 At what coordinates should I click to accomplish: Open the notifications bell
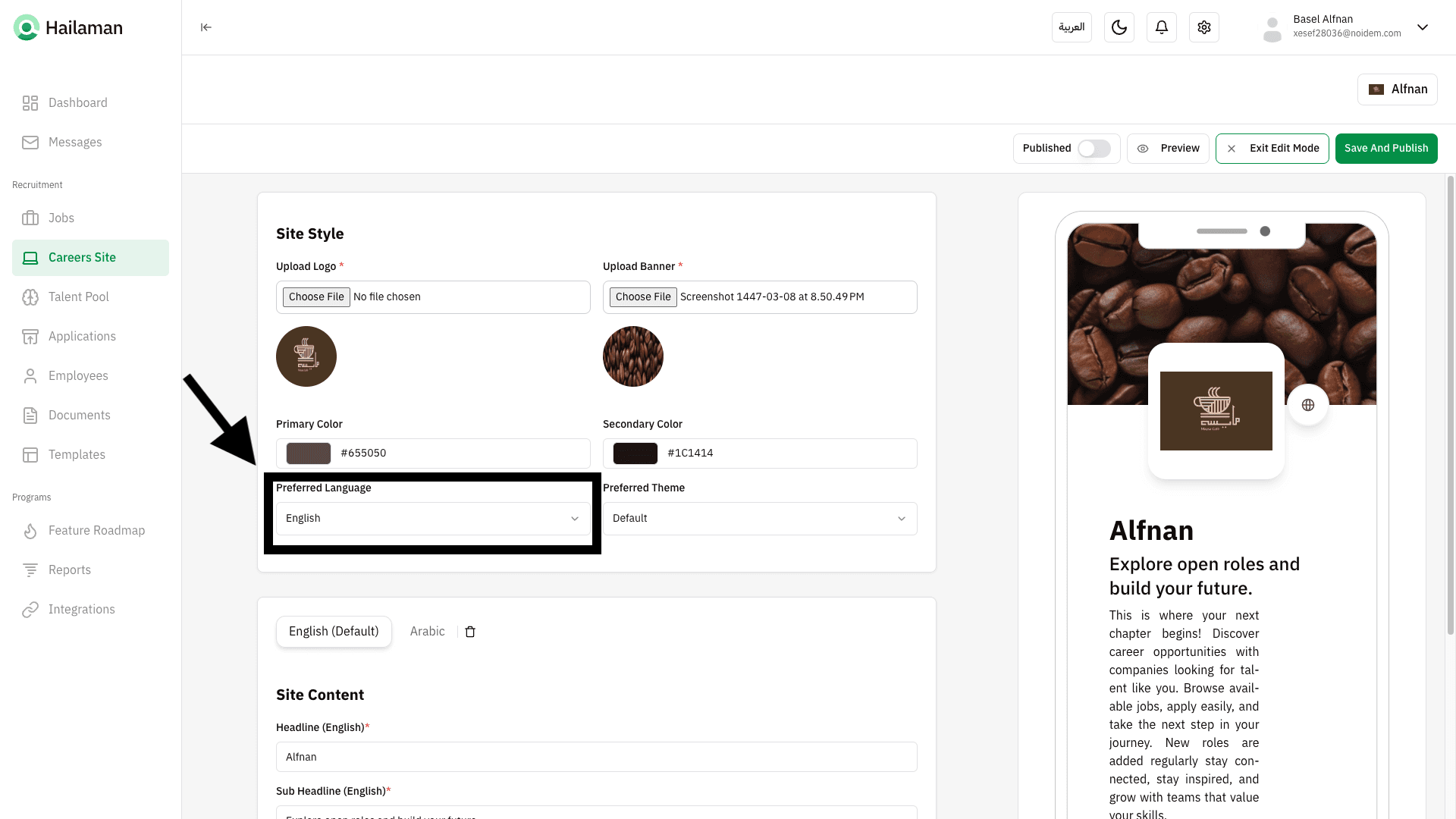coord(1161,27)
